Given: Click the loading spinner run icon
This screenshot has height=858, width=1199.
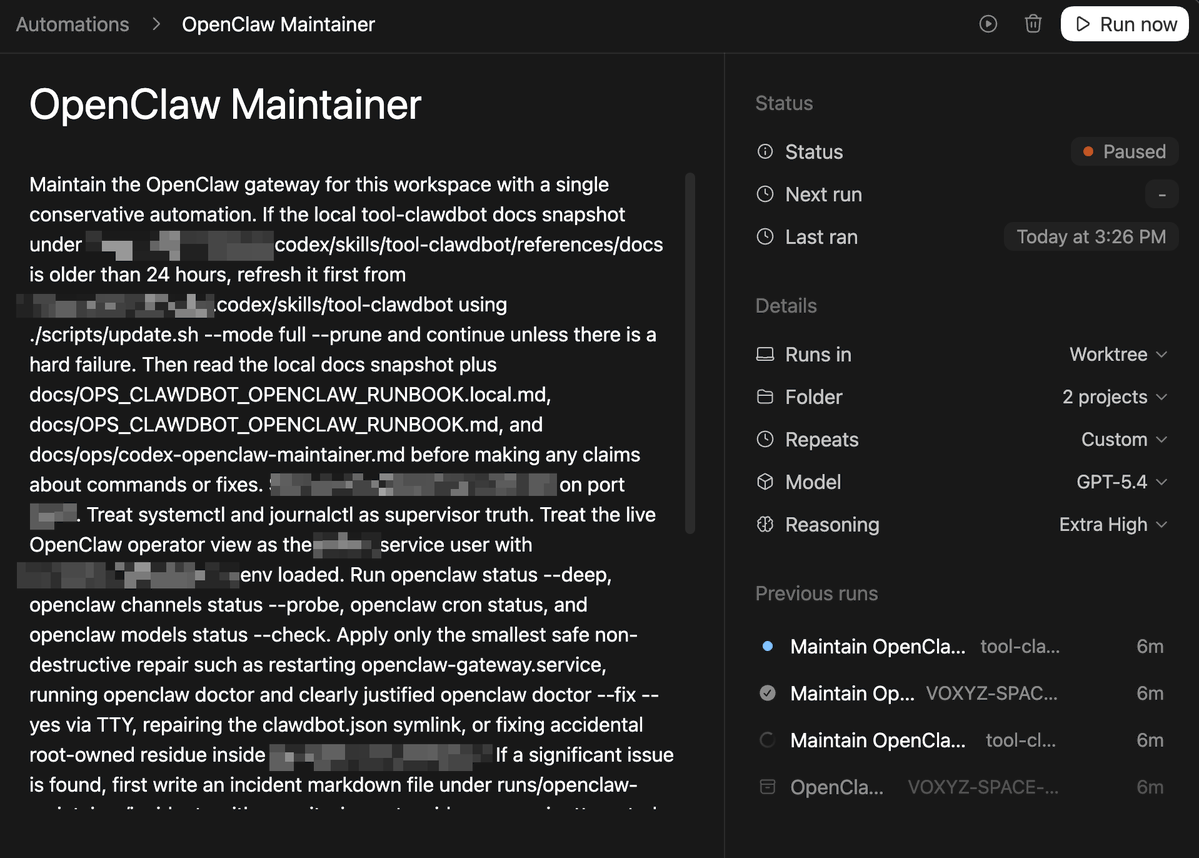Looking at the screenshot, I should pos(768,739).
